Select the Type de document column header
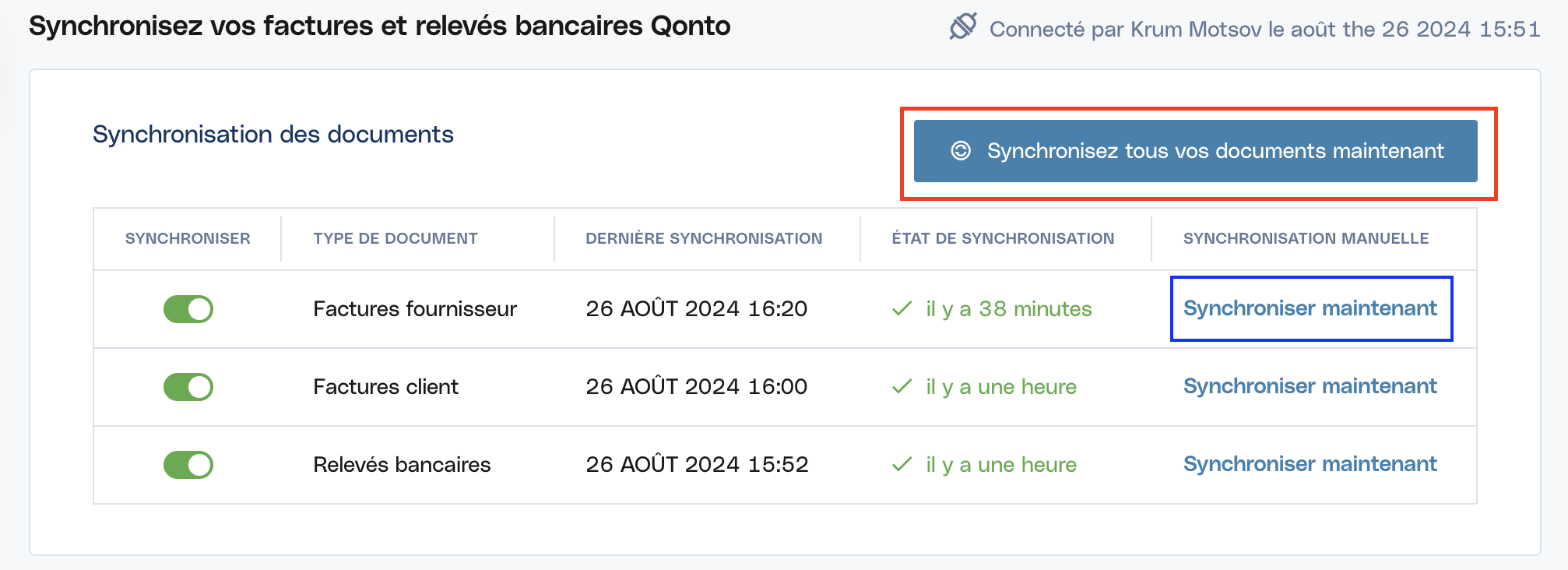 coord(396,238)
